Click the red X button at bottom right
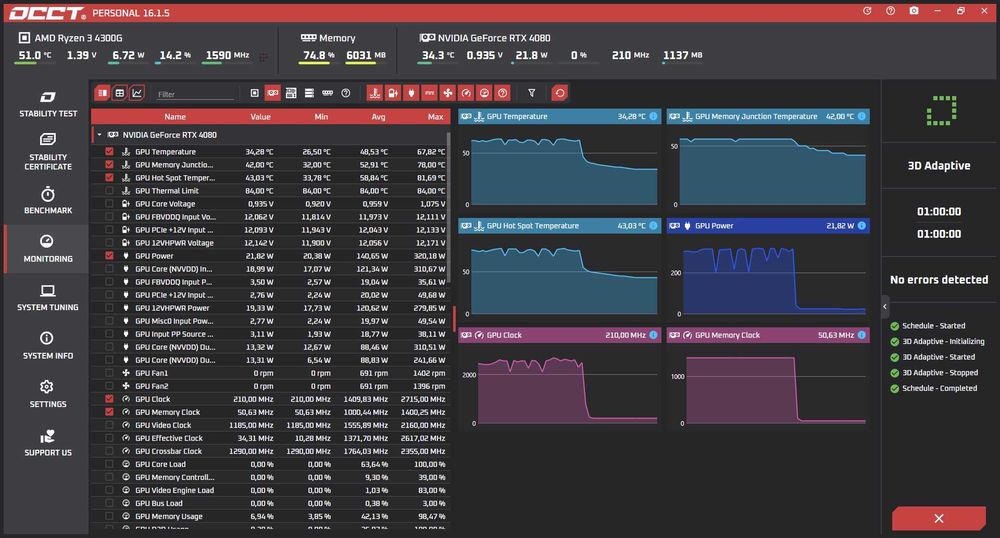Image resolution: width=1000 pixels, height=538 pixels. click(939, 518)
